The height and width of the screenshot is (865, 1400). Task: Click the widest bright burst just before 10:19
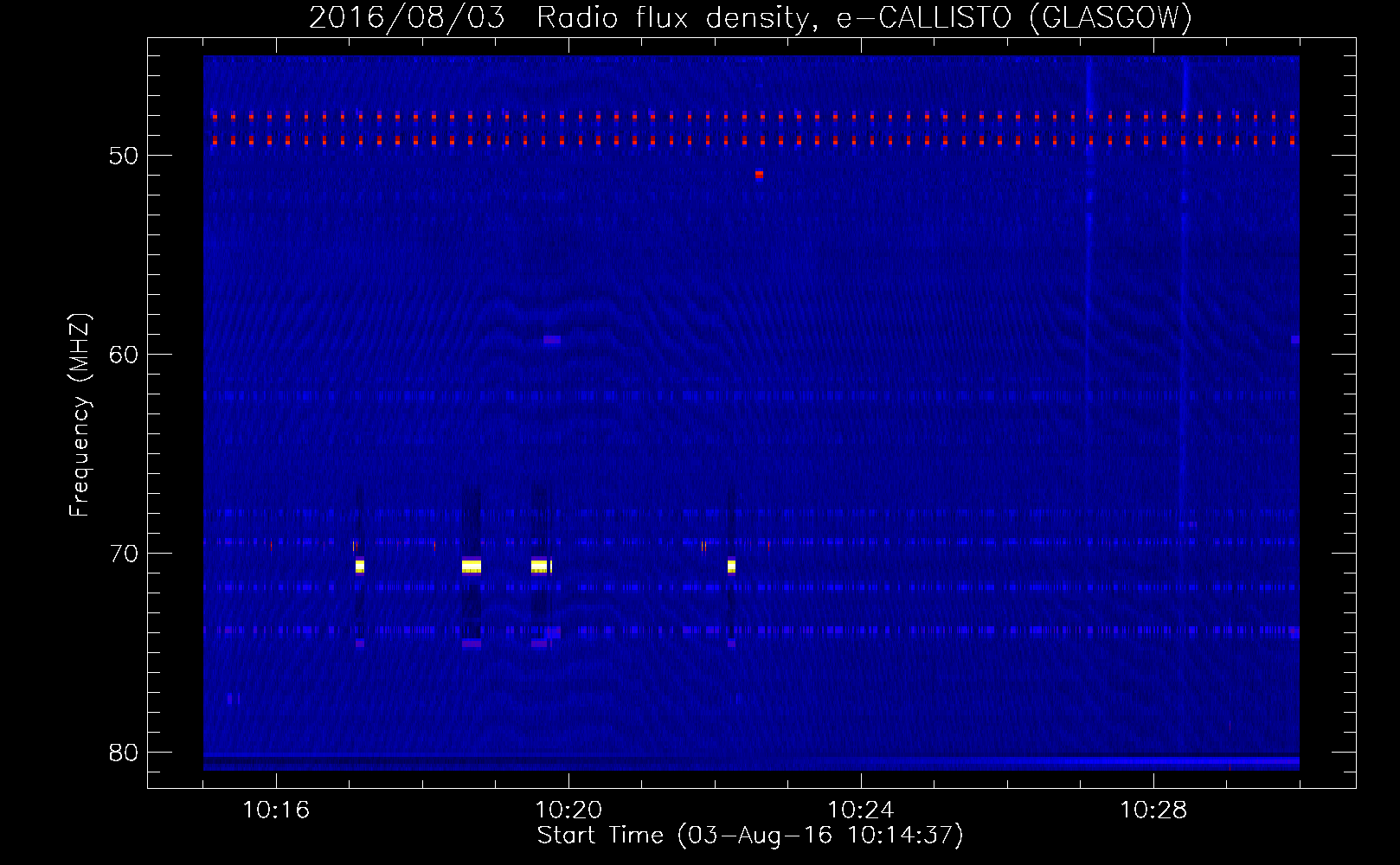click(472, 567)
